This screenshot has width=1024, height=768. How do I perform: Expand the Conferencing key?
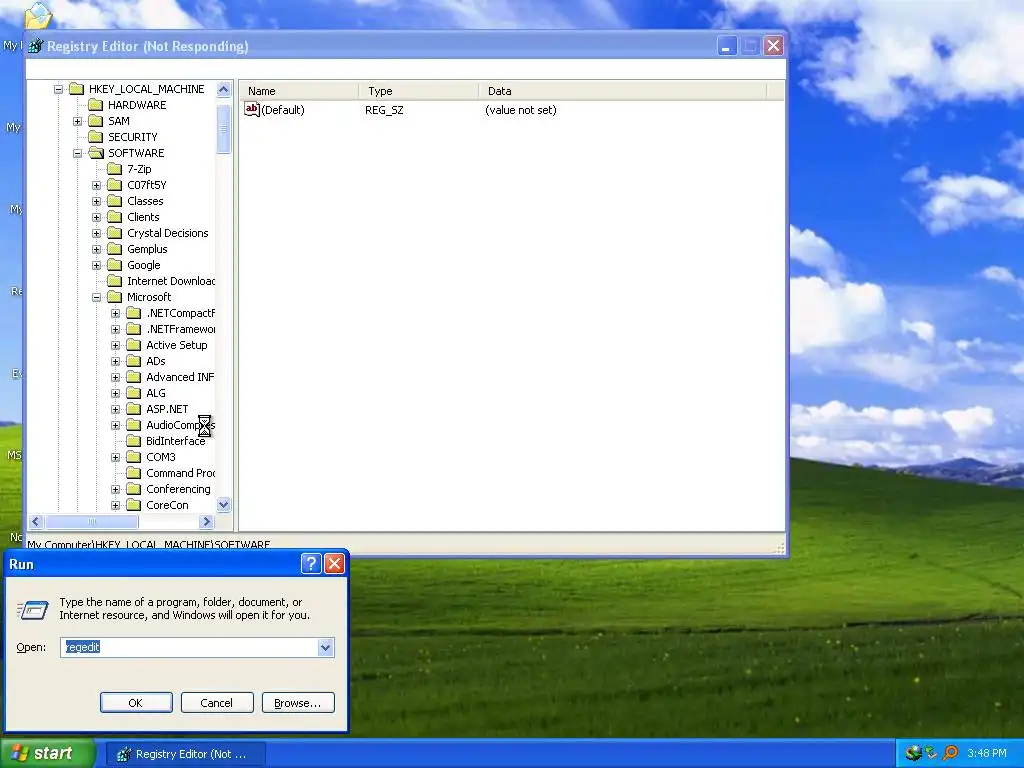(x=116, y=489)
